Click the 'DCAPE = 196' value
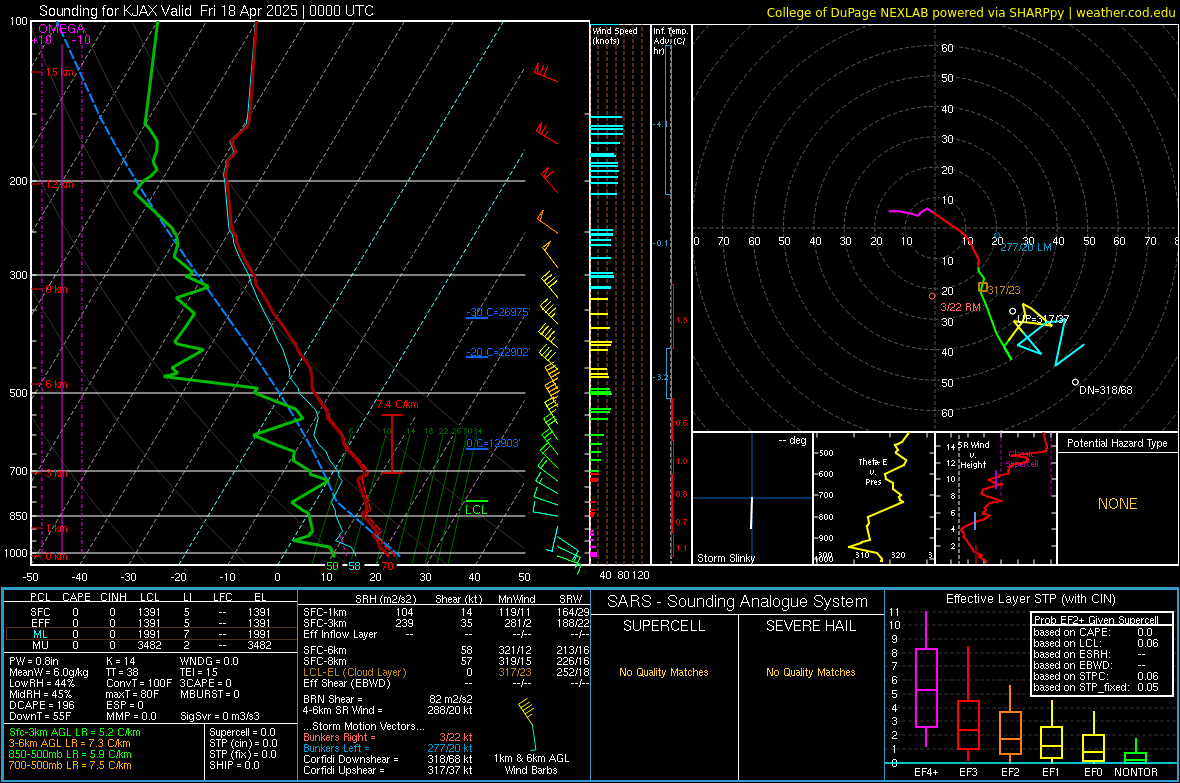Viewport: 1180px width, 783px height. (40, 705)
